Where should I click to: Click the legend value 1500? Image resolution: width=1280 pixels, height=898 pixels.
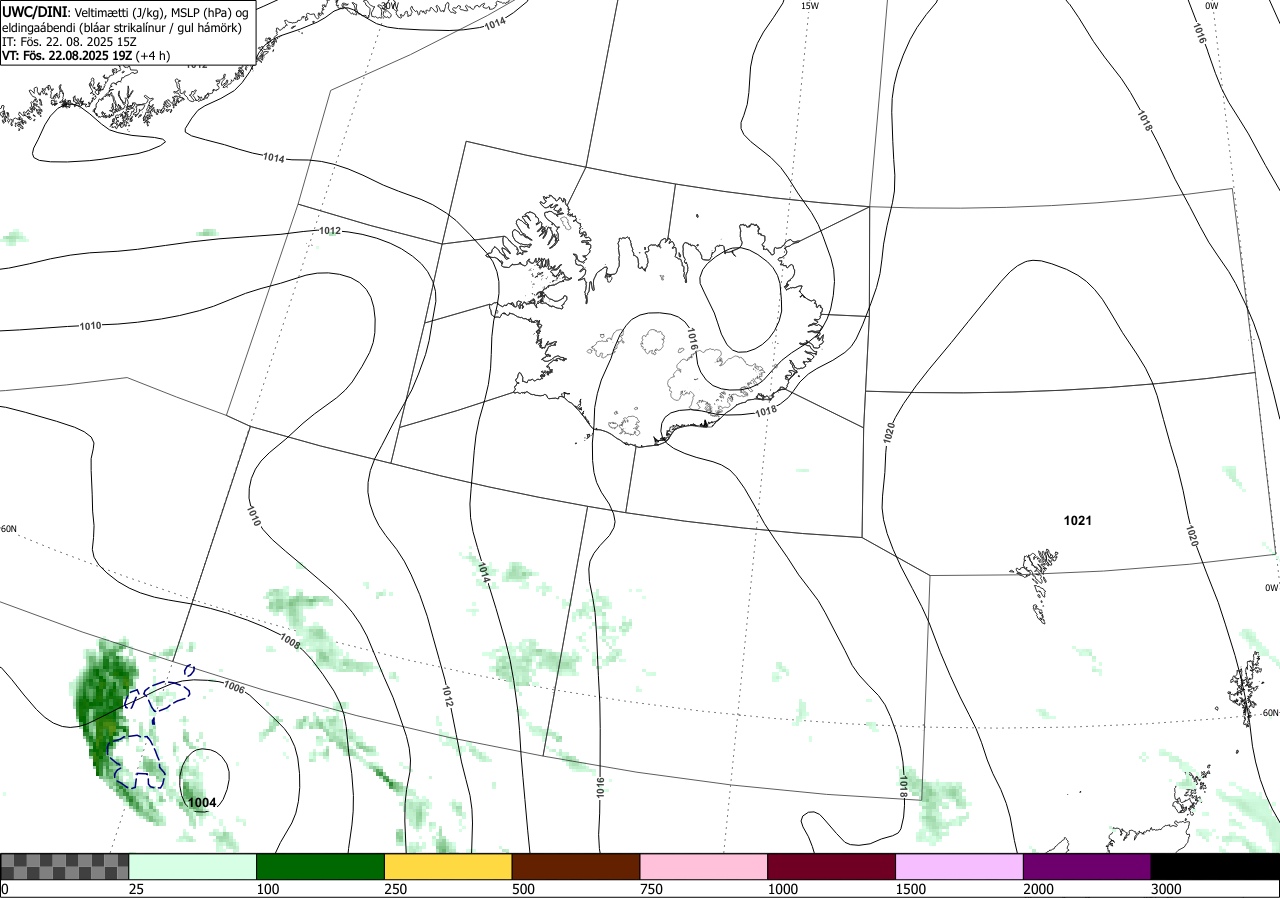pos(911,889)
